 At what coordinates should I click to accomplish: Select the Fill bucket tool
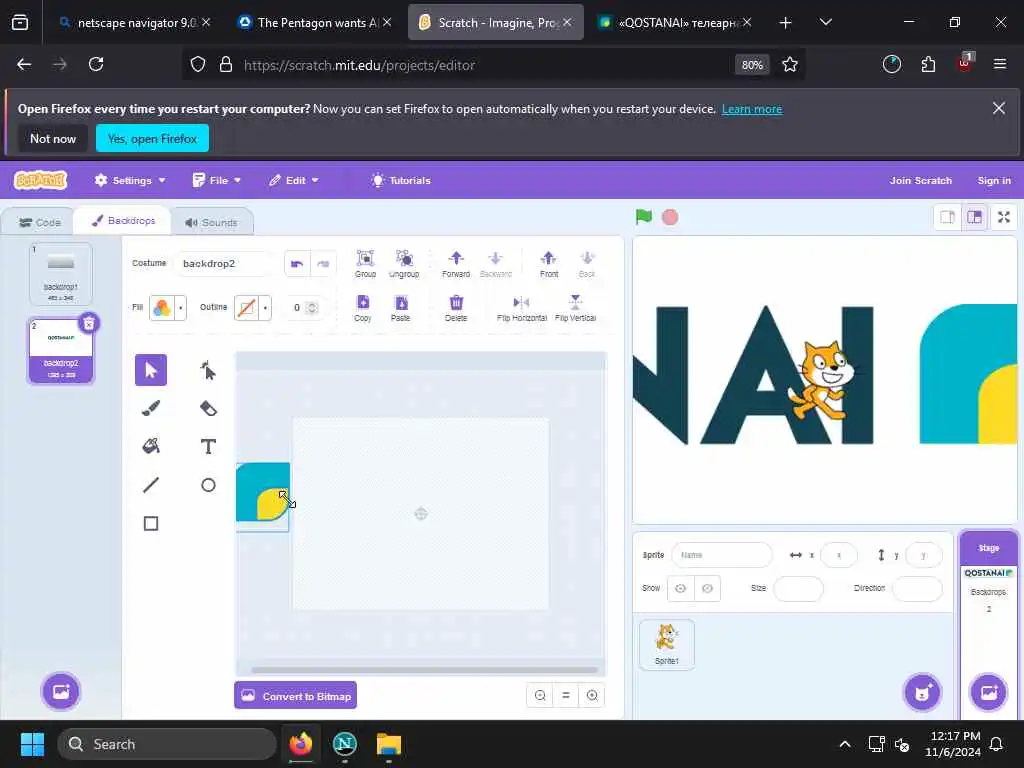151,446
